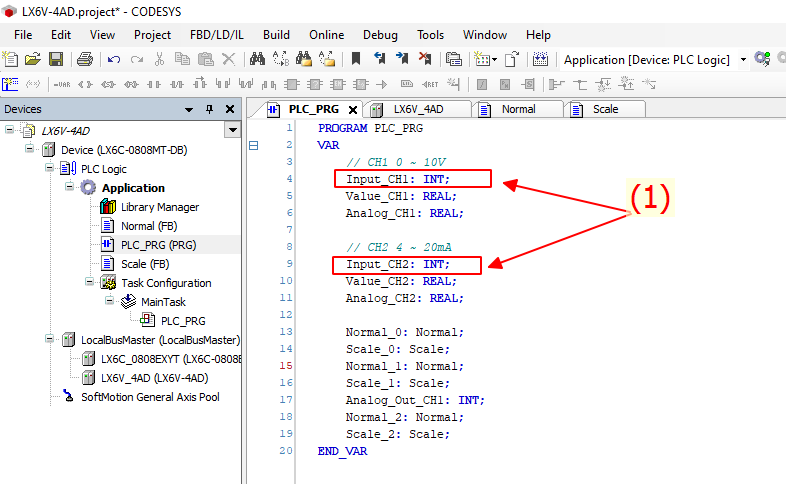
Task: Select Library Manager in device tree
Action: pos(159,207)
